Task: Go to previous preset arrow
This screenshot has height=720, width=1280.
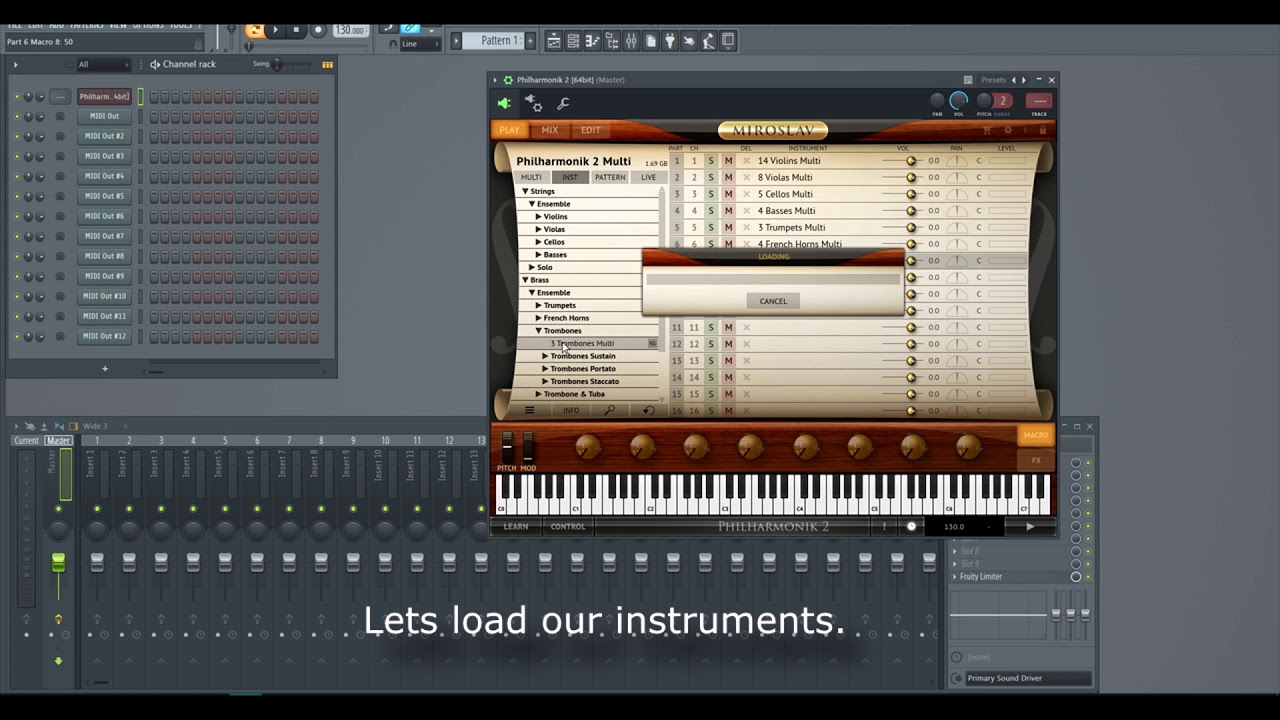Action: pyautogui.click(x=1013, y=80)
